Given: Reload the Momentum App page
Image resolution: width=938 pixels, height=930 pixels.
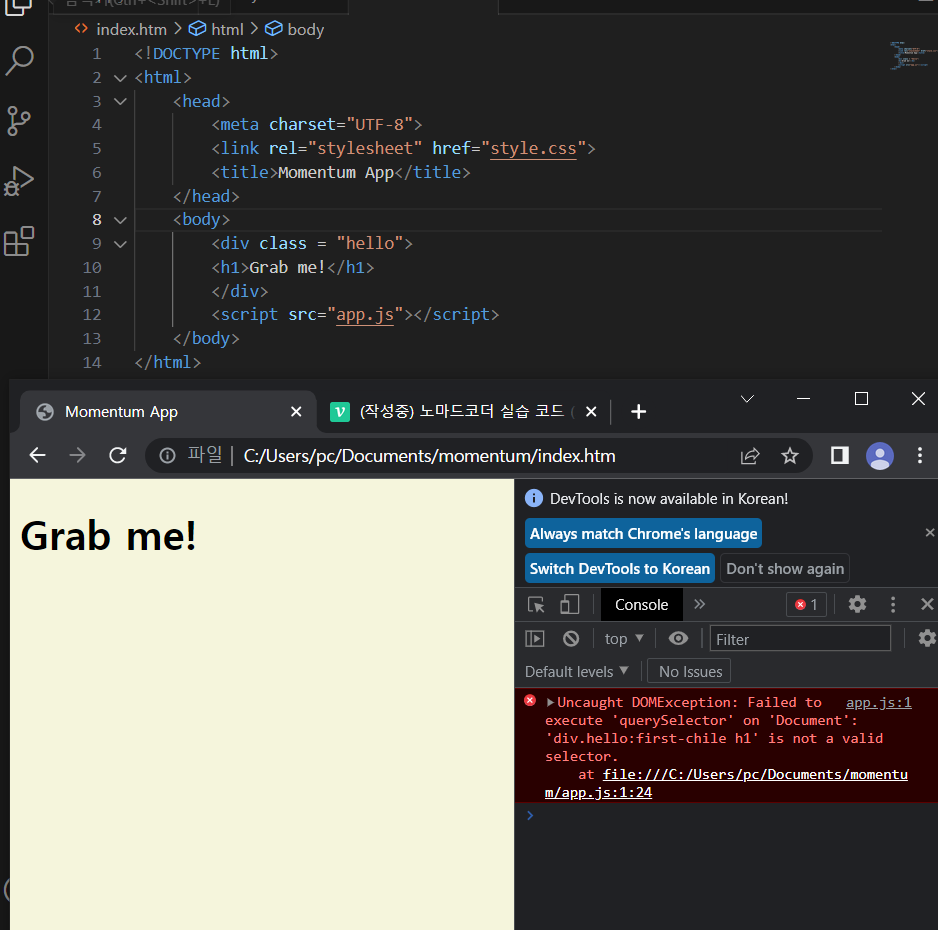Looking at the screenshot, I should (118, 456).
